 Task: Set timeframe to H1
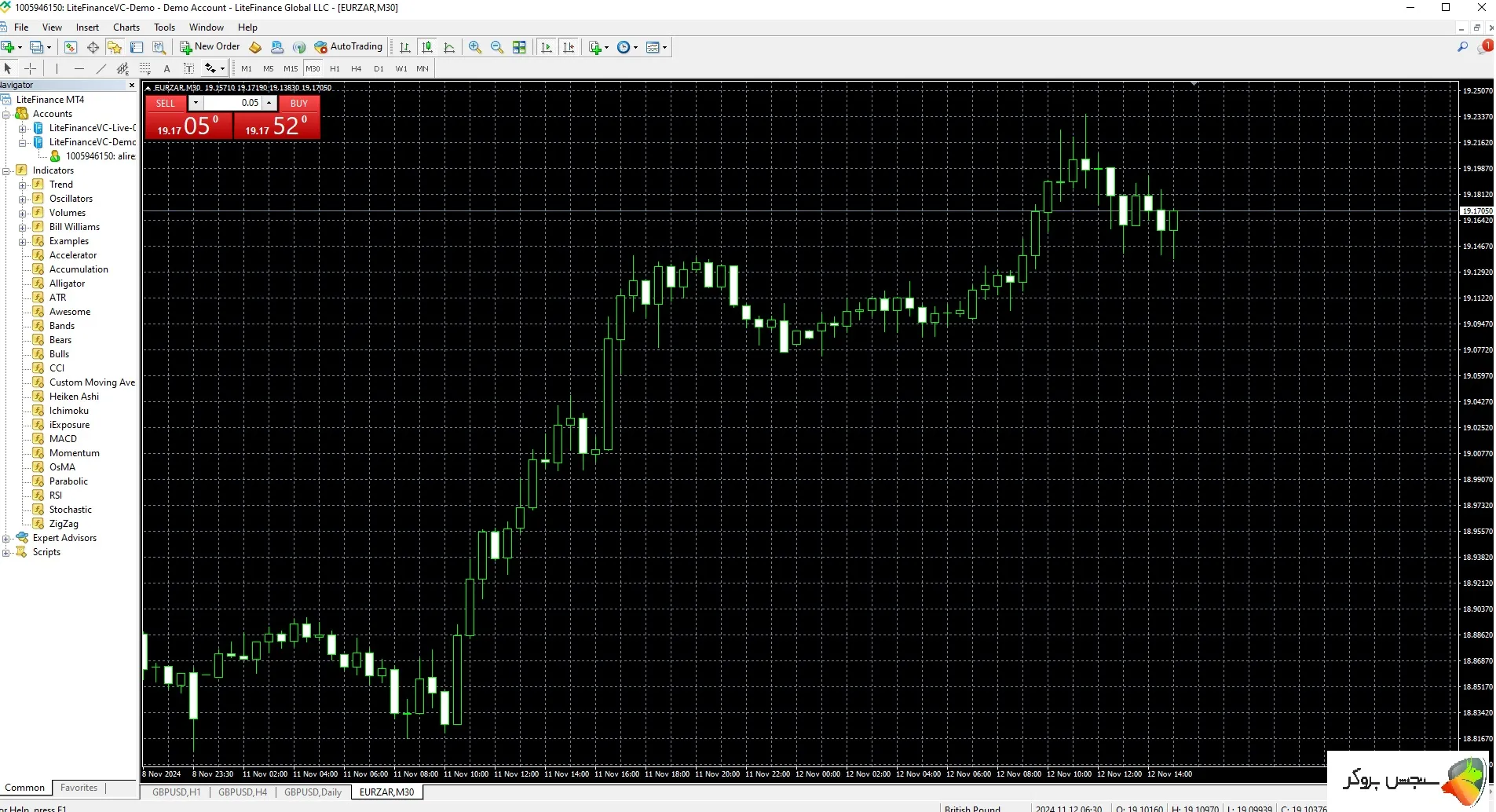(335, 68)
